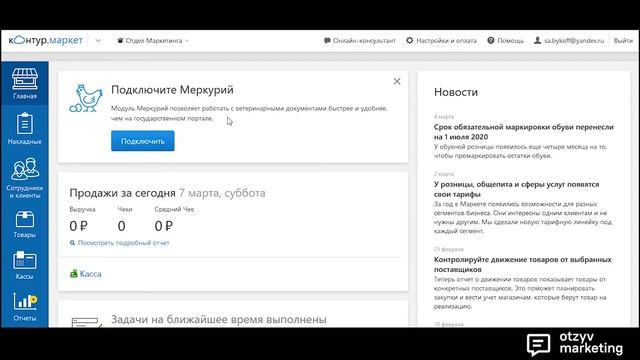Screen dimensions: 640x360
Task: Open the Отчеты sidebar section
Action: pyautogui.click(x=24, y=307)
